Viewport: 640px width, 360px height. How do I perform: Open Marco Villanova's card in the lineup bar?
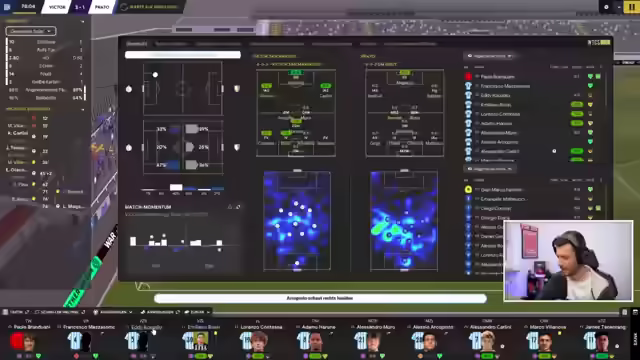coord(544,339)
